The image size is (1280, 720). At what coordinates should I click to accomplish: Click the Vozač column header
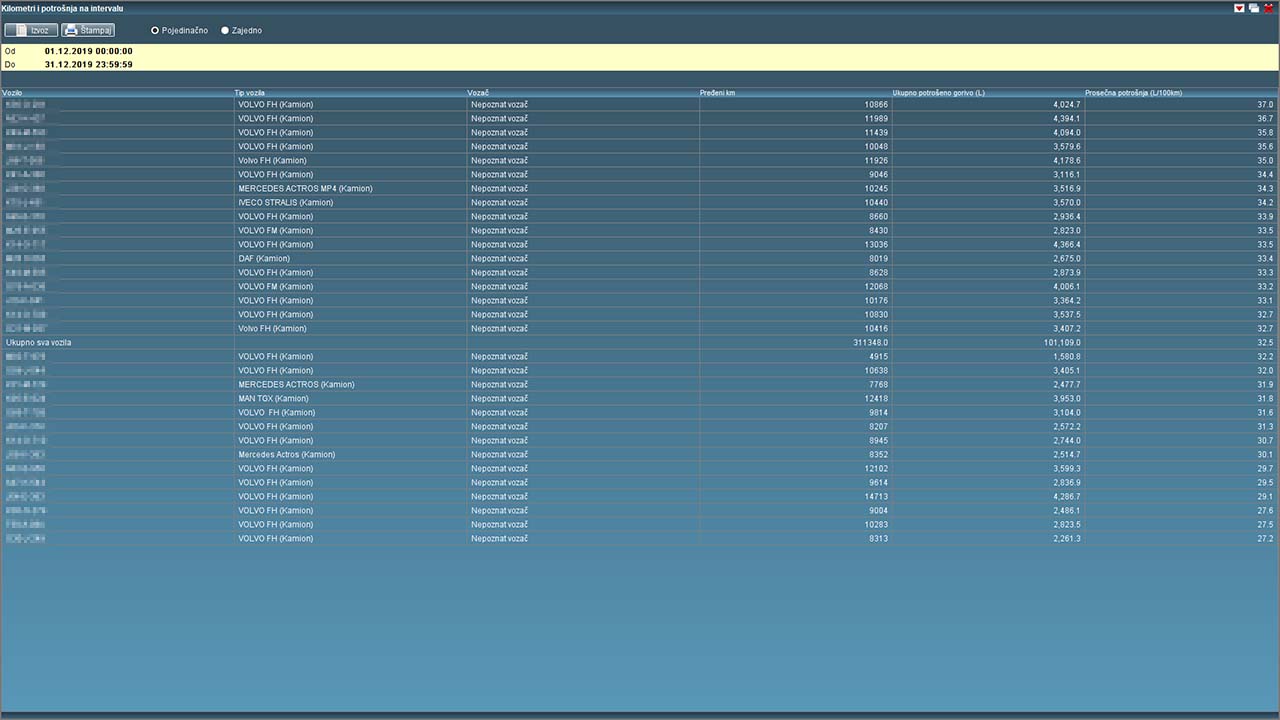478,93
